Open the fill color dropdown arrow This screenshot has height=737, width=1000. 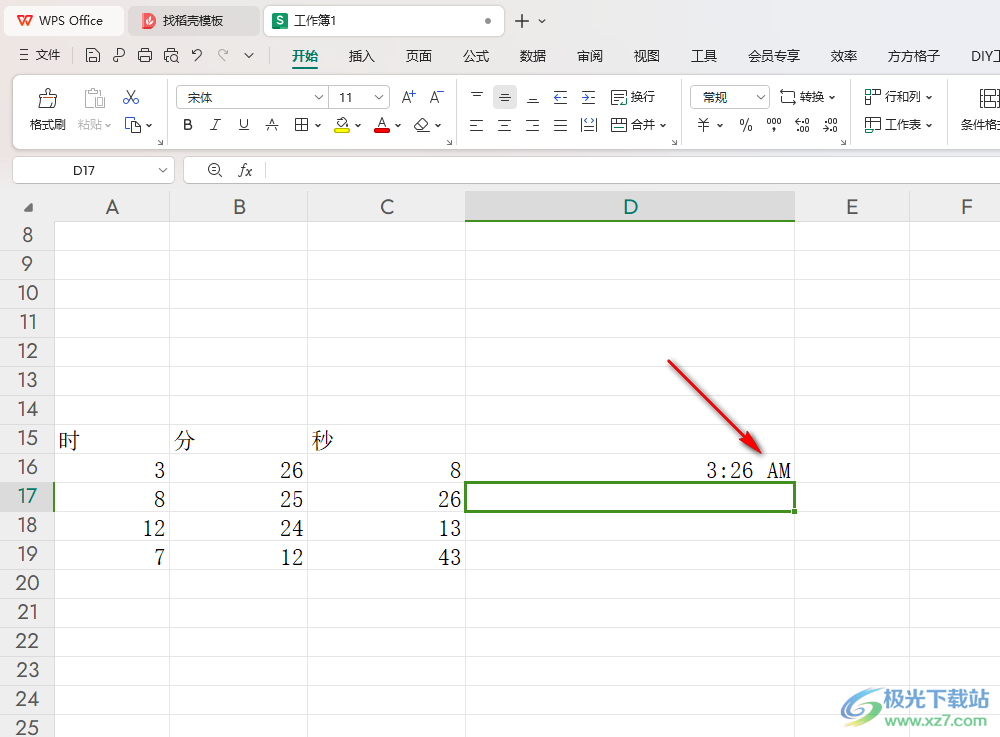pyautogui.click(x=358, y=126)
